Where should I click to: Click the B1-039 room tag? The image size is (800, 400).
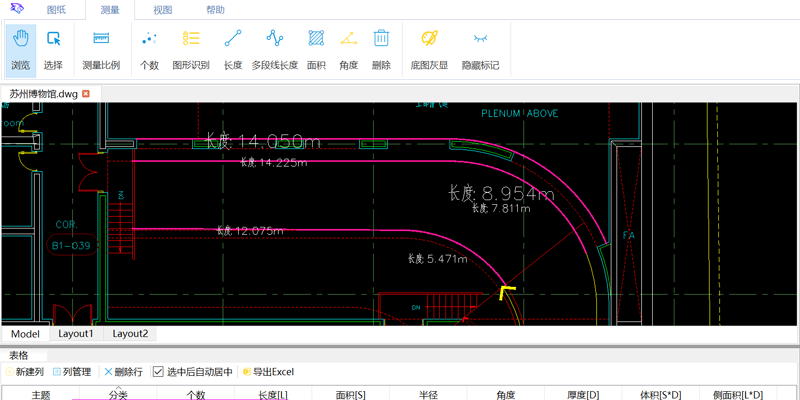click(x=71, y=246)
